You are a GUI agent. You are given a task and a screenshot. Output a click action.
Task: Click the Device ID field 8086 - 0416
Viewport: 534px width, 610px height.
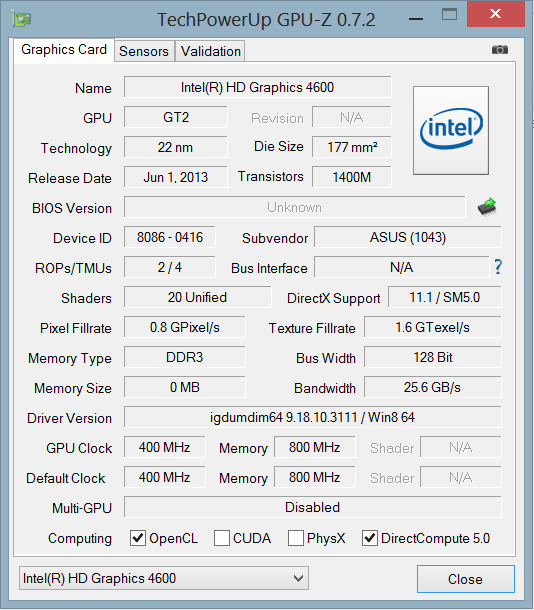[170, 237]
